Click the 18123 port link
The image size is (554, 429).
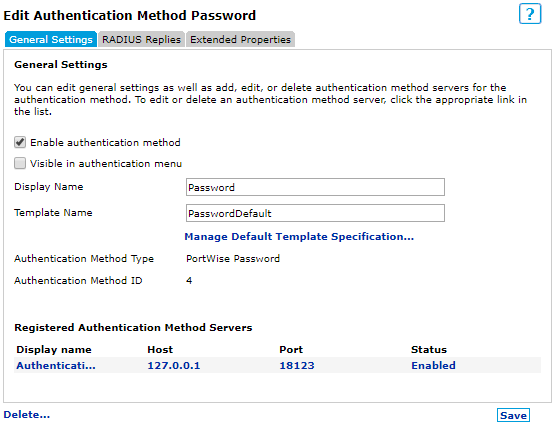point(297,365)
